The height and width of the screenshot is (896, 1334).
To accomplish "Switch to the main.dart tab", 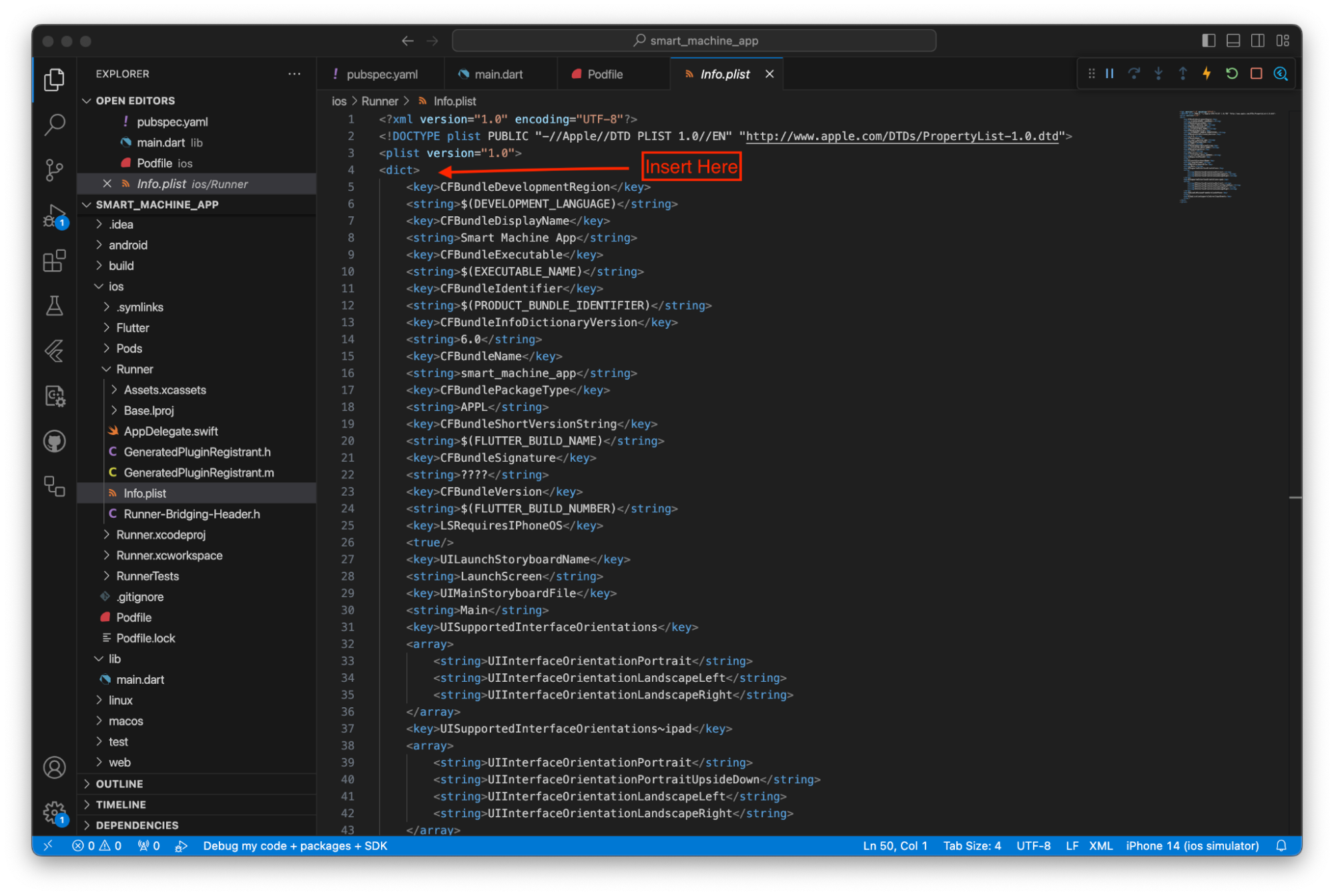I will (x=499, y=73).
